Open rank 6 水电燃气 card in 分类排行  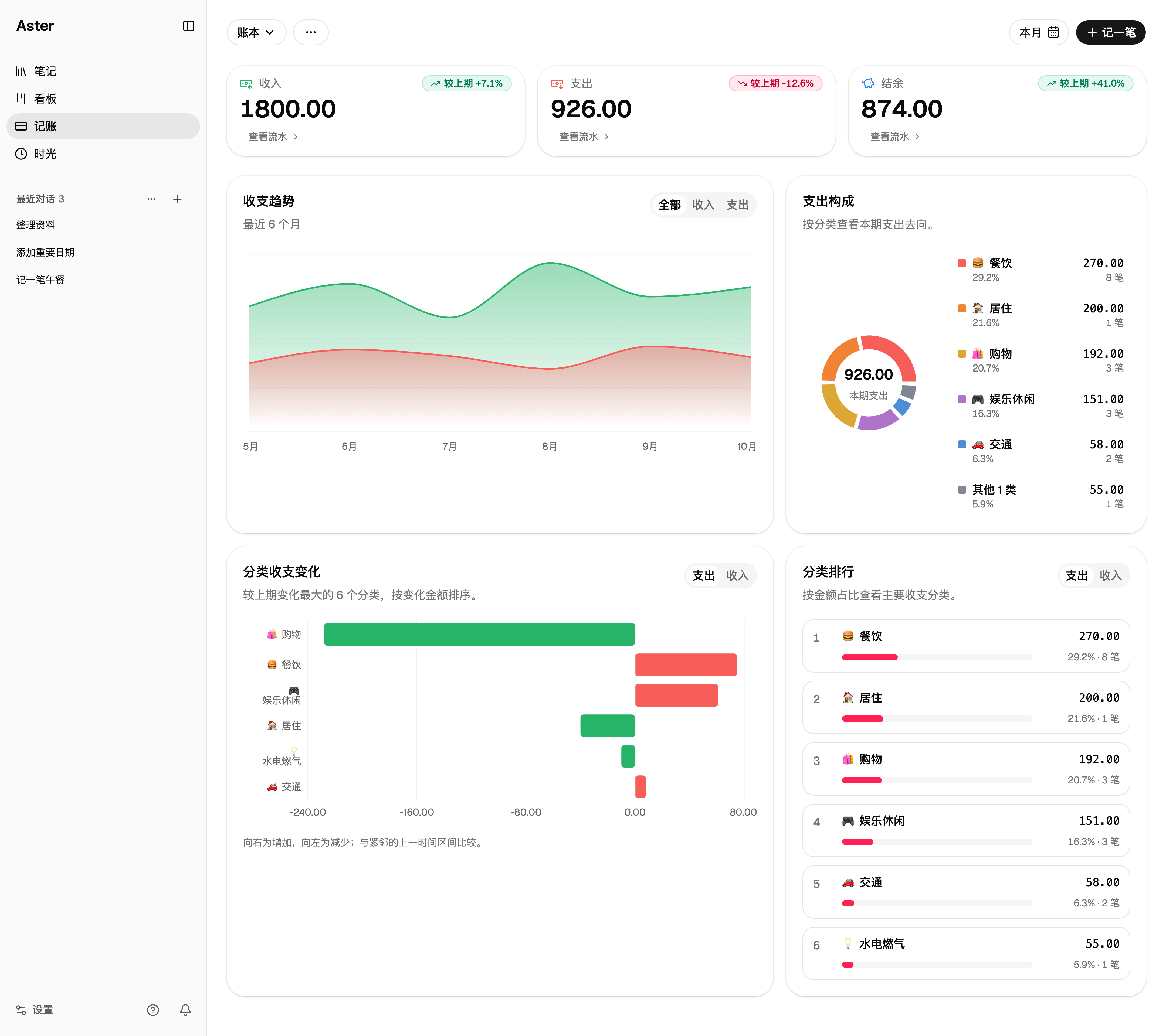point(966,954)
